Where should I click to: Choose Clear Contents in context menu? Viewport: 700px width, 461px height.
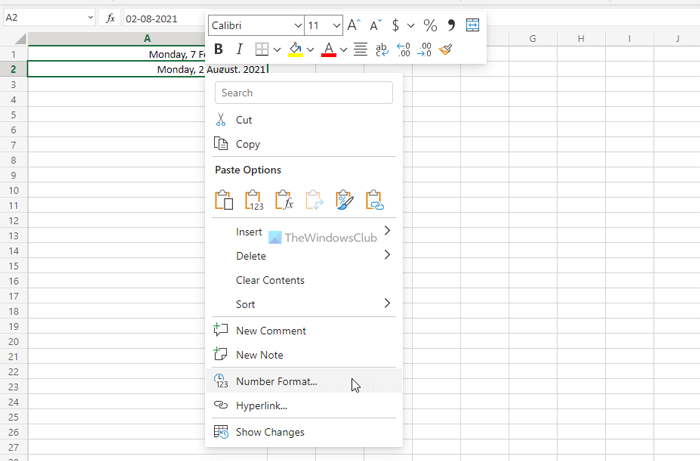(270, 280)
